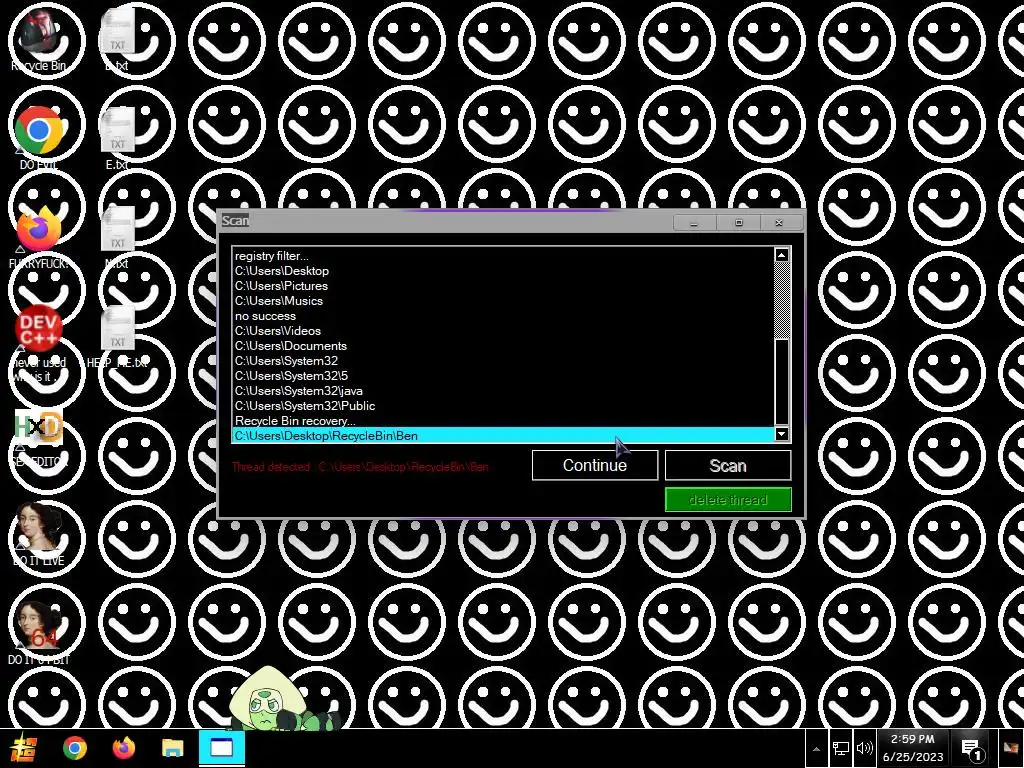
Task: Select the C:\Users\Pictures list row
Action: pos(503,285)
